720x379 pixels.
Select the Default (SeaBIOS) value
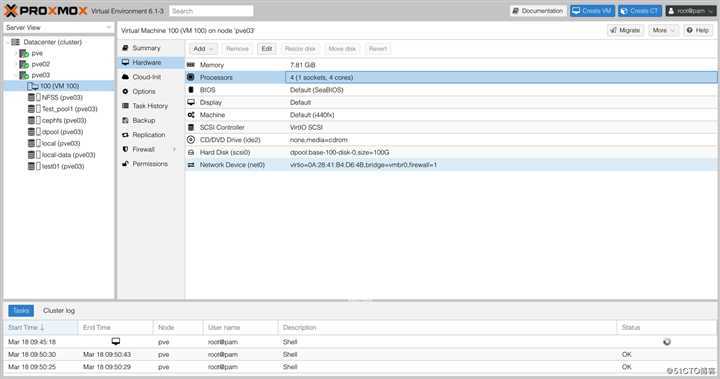coord(316,90)
